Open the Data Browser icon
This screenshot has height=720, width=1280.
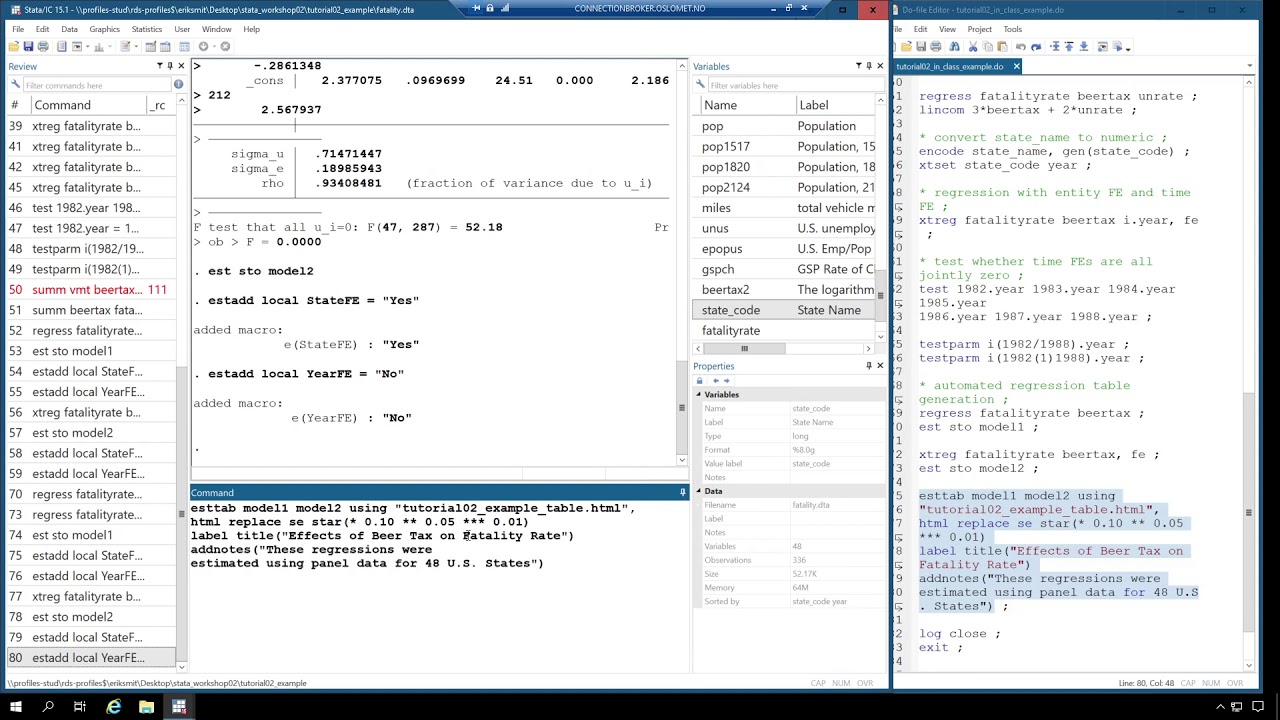click(x=165, y=46)
